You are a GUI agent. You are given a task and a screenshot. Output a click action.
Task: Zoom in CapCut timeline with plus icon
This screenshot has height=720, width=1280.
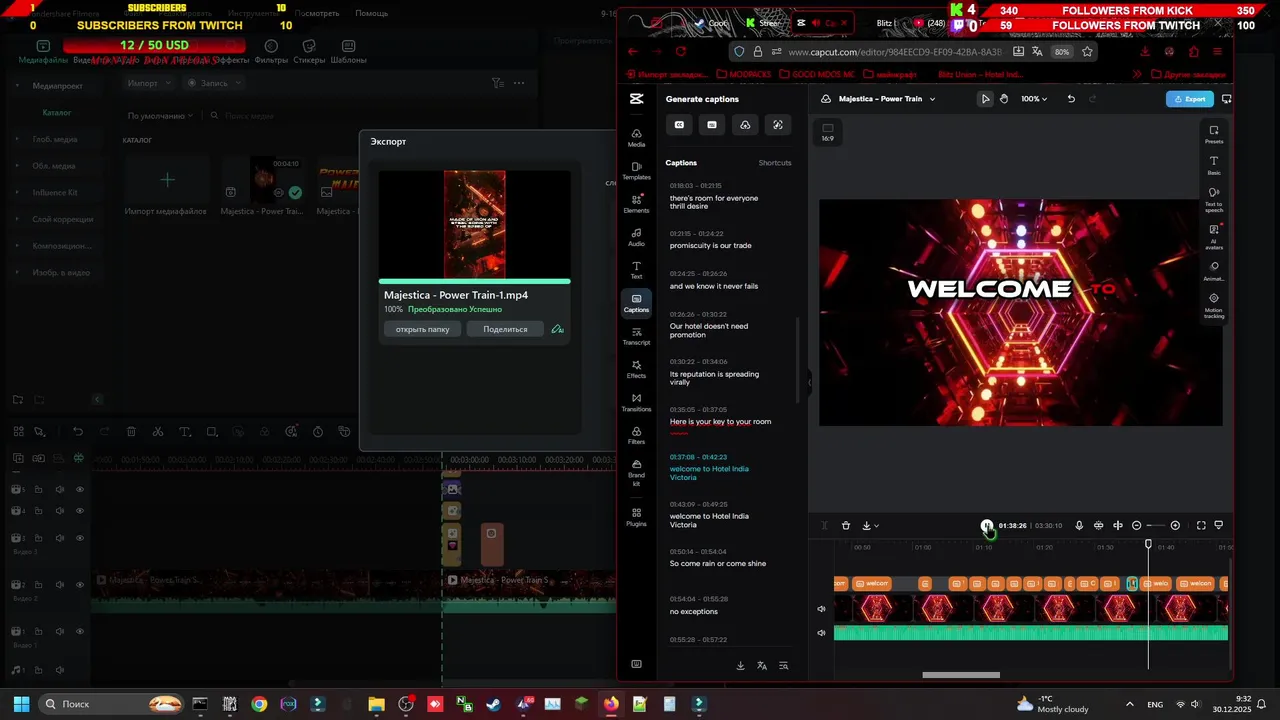tap(1175, 526)
